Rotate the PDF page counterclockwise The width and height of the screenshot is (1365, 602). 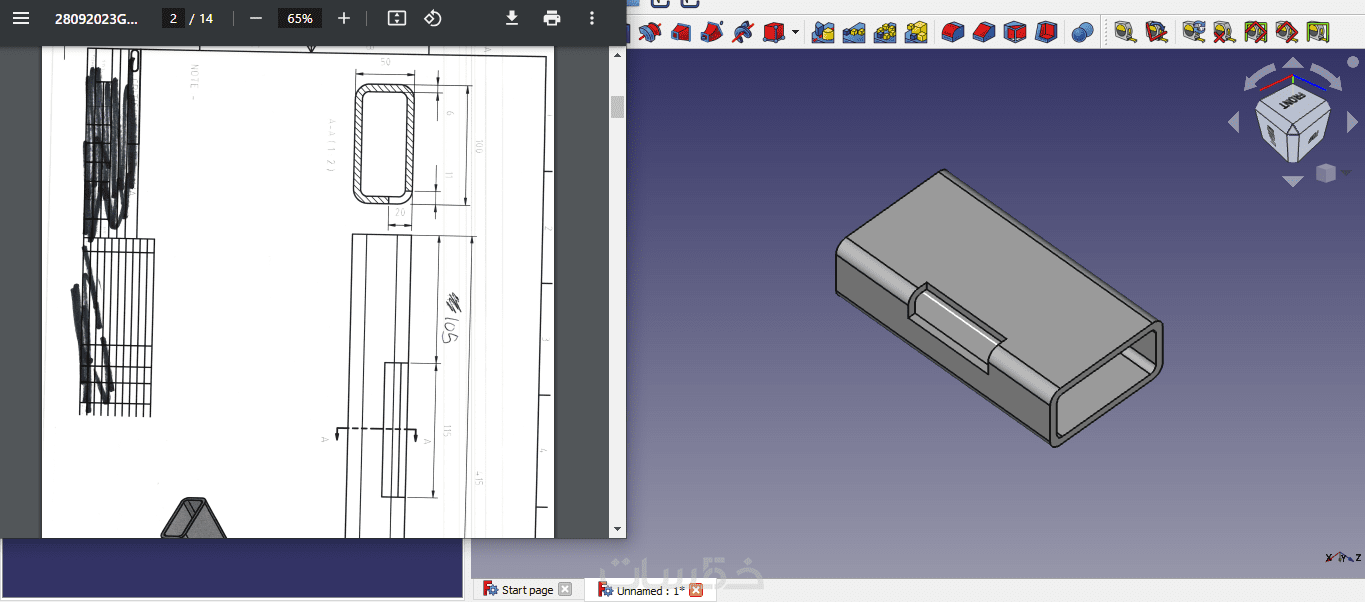(x=433, y=18)
